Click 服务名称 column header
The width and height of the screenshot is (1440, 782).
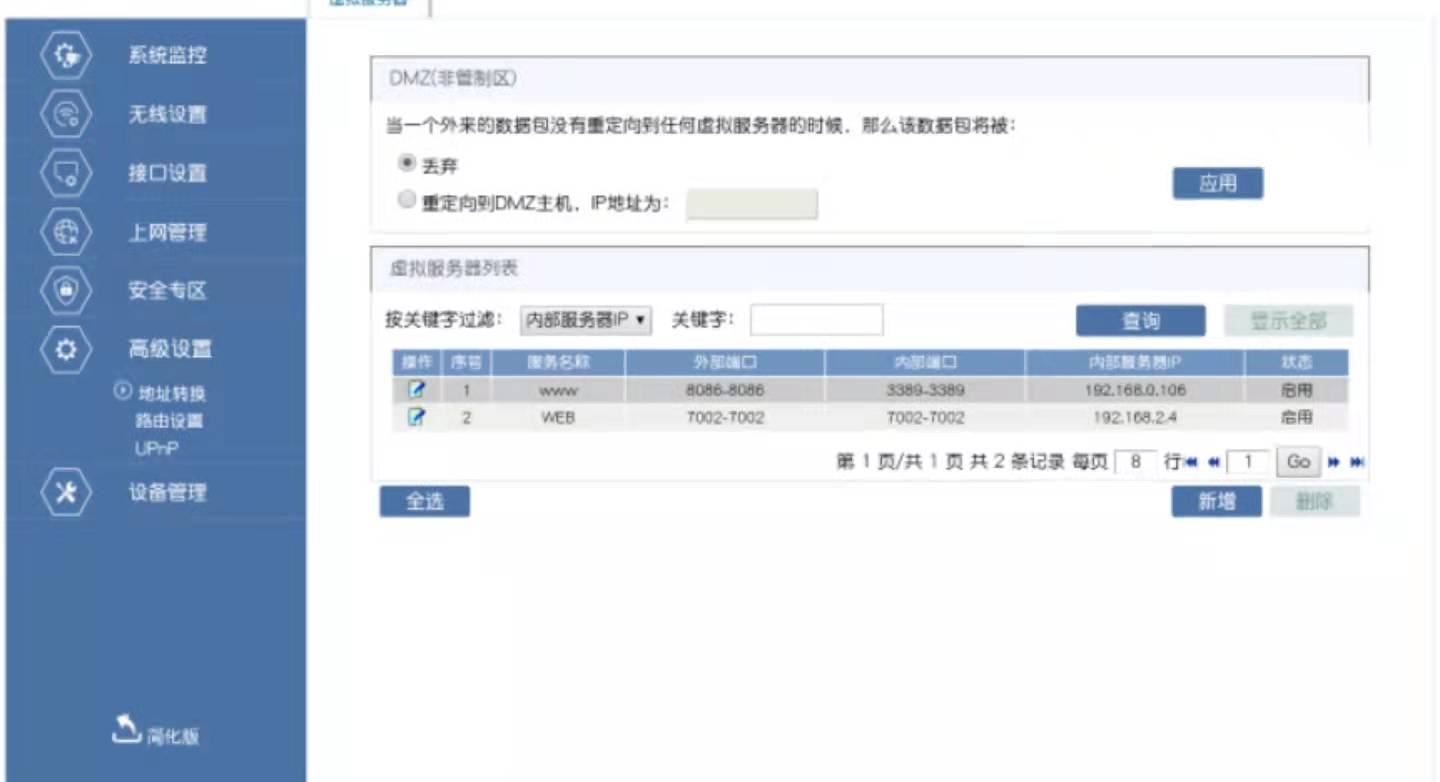tap(558, 362)
